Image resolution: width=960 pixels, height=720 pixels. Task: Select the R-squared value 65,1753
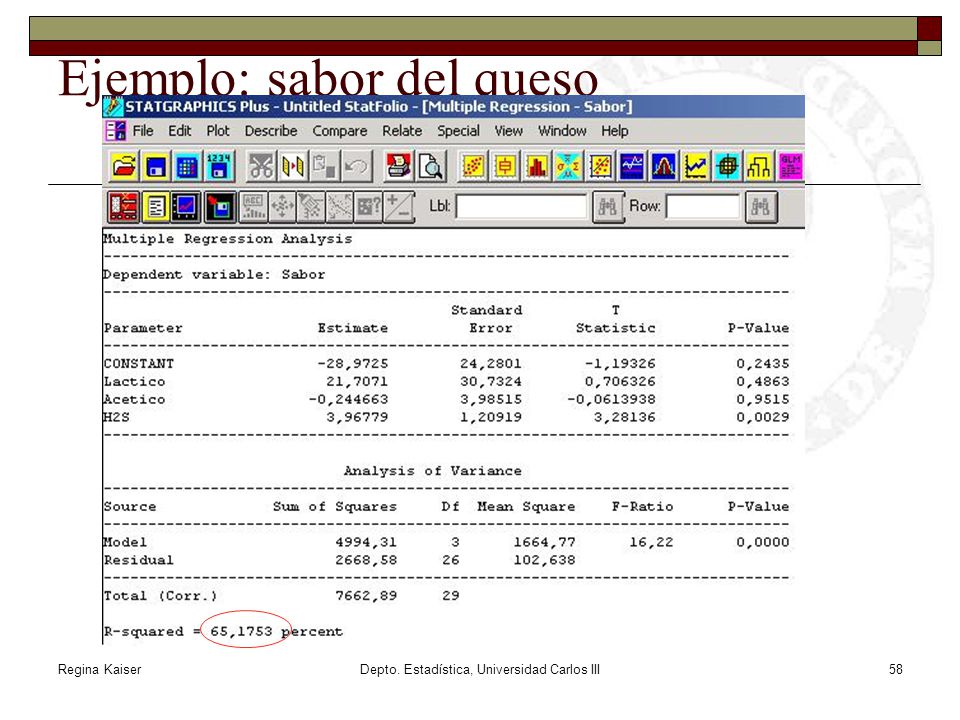pyautogui.click(x=241, y=631)
